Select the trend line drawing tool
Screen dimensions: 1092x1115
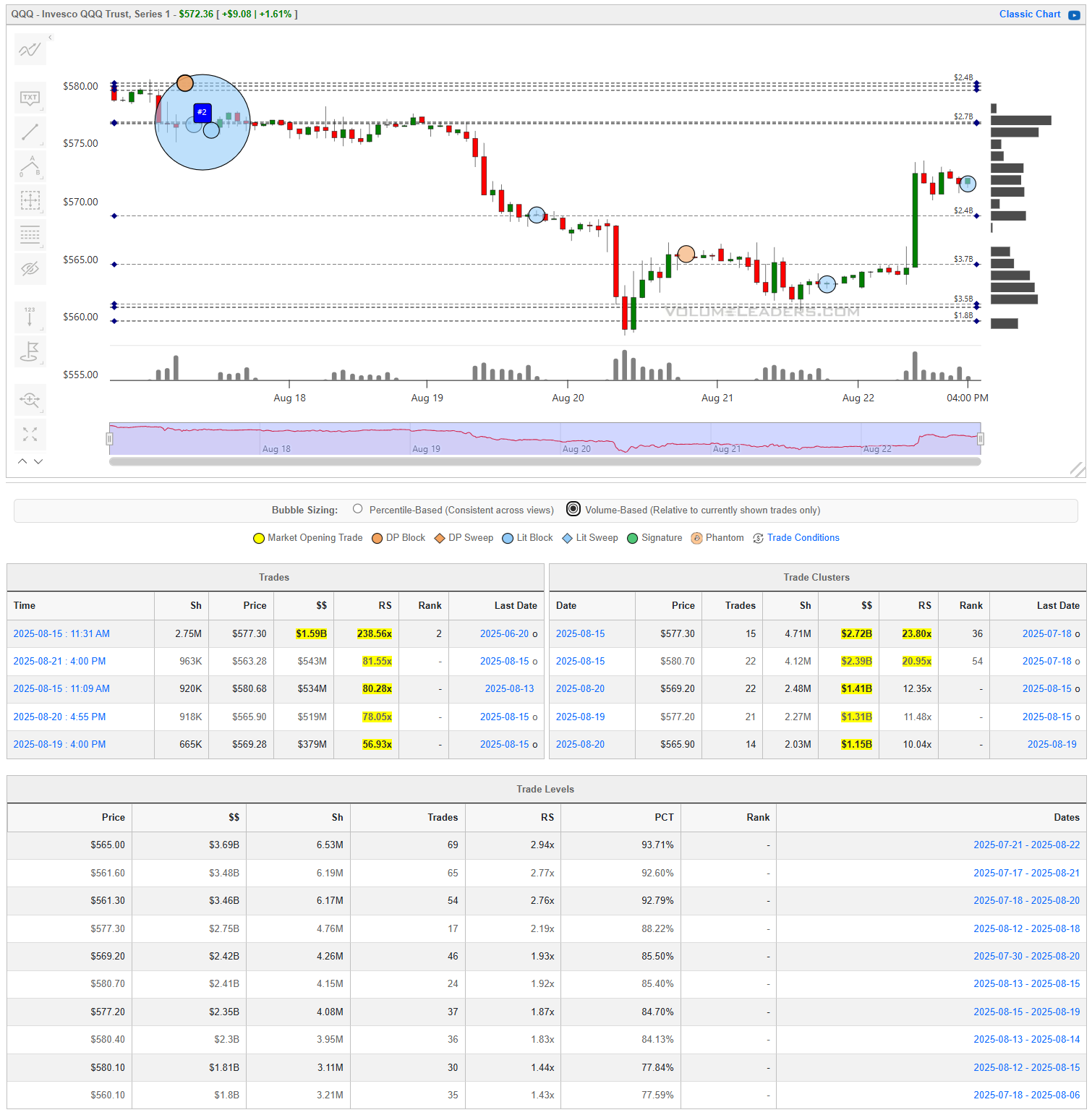pyautogui.click(x=30, y=132)
